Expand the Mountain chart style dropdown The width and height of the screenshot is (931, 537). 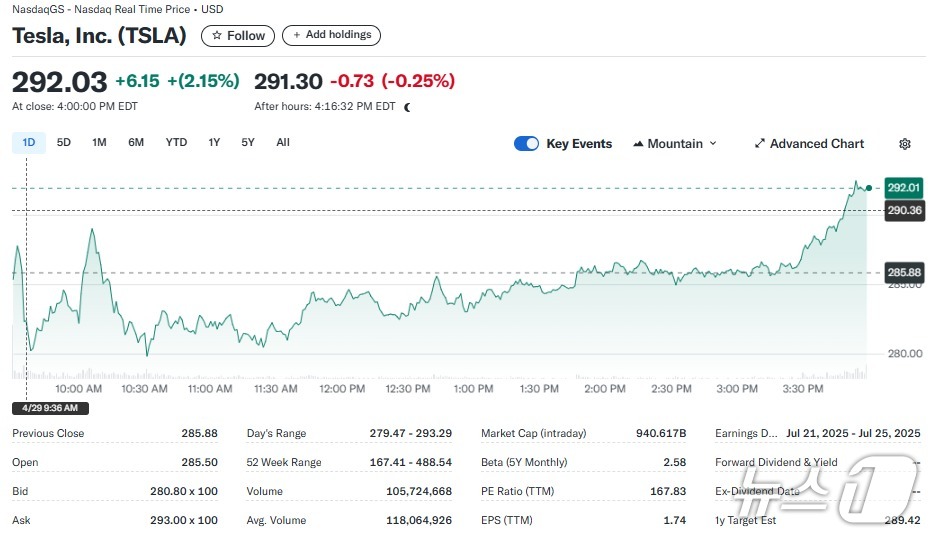(x=713, y=144)
